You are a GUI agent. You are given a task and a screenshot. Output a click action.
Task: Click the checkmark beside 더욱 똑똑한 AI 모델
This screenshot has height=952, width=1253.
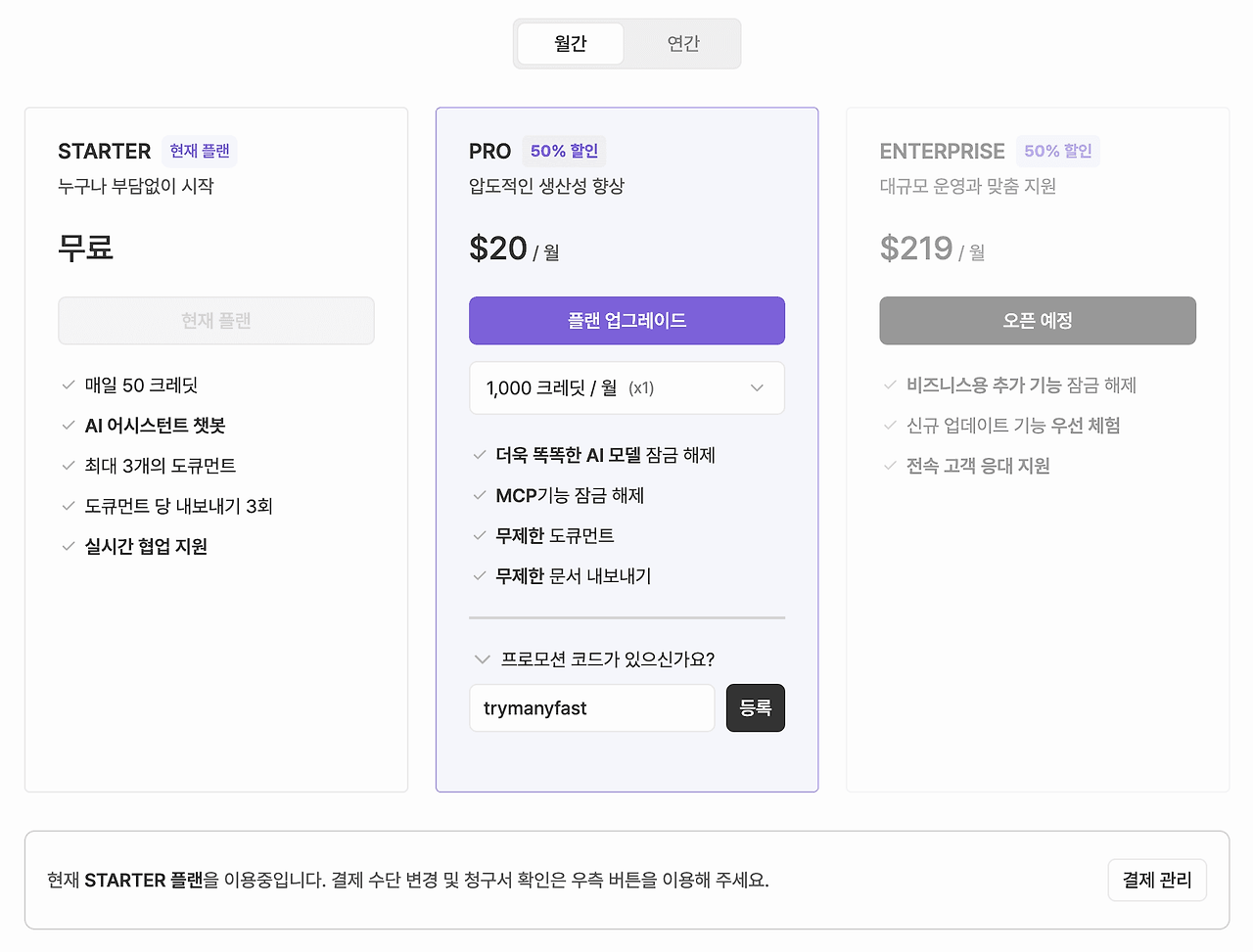tap(480, 455)
